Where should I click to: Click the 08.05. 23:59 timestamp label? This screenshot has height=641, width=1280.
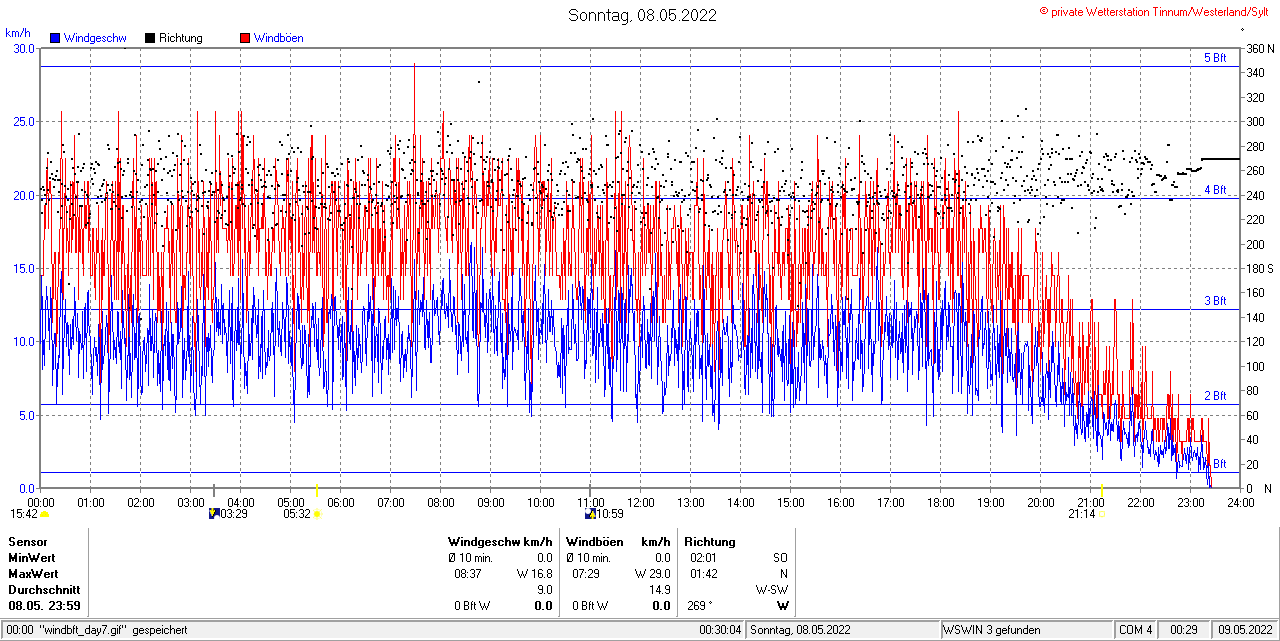[45, 606]
